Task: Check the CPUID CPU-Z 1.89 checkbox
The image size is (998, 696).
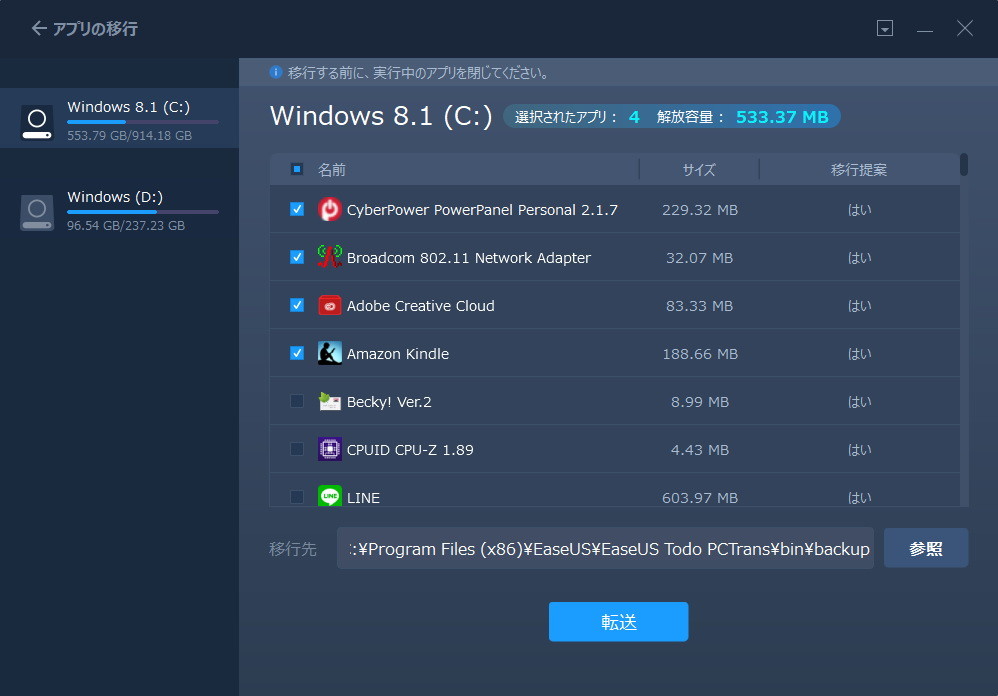Action: [297, 449]
